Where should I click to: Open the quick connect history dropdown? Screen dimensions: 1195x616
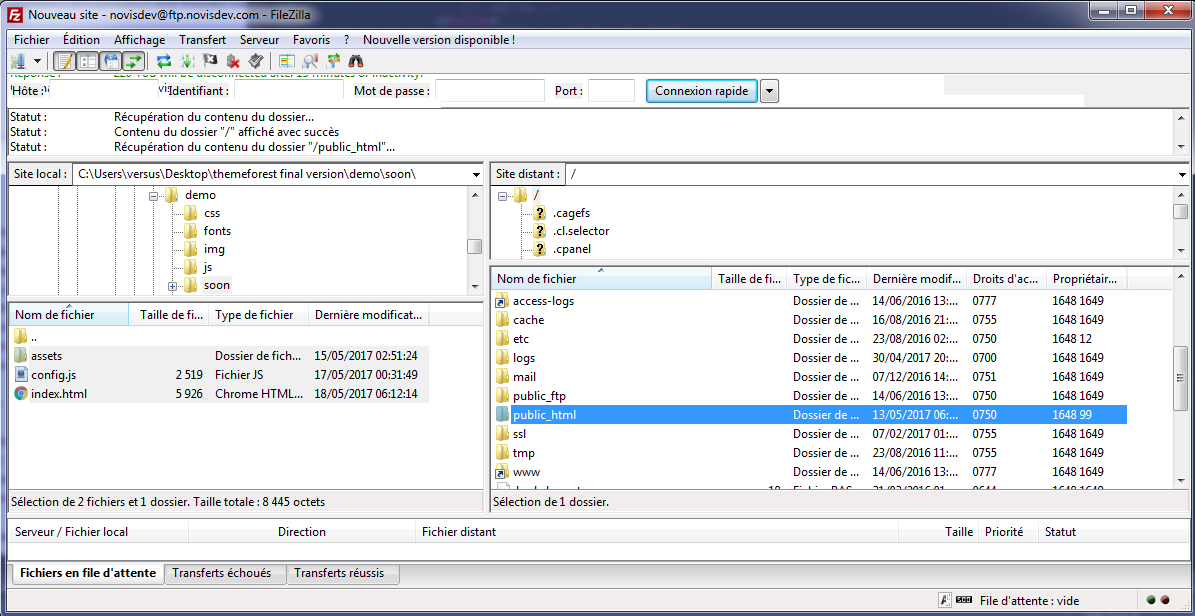tap(769, 91)
